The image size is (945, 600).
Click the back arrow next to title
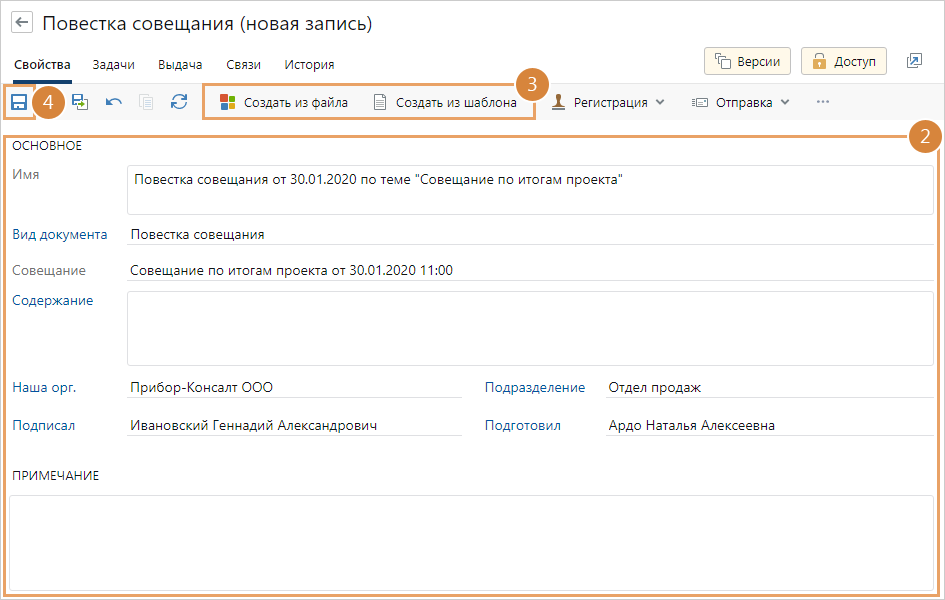click(22, 24)
